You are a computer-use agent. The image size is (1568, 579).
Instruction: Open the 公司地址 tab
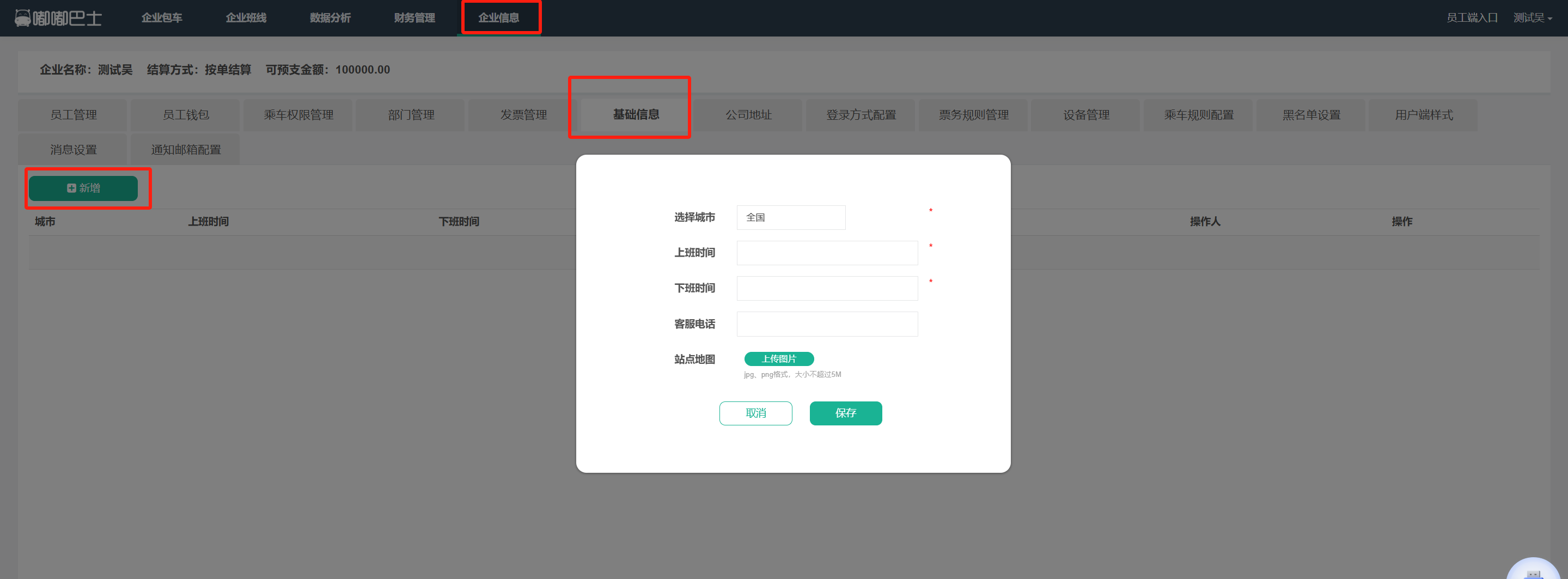[x=748, y=114]
